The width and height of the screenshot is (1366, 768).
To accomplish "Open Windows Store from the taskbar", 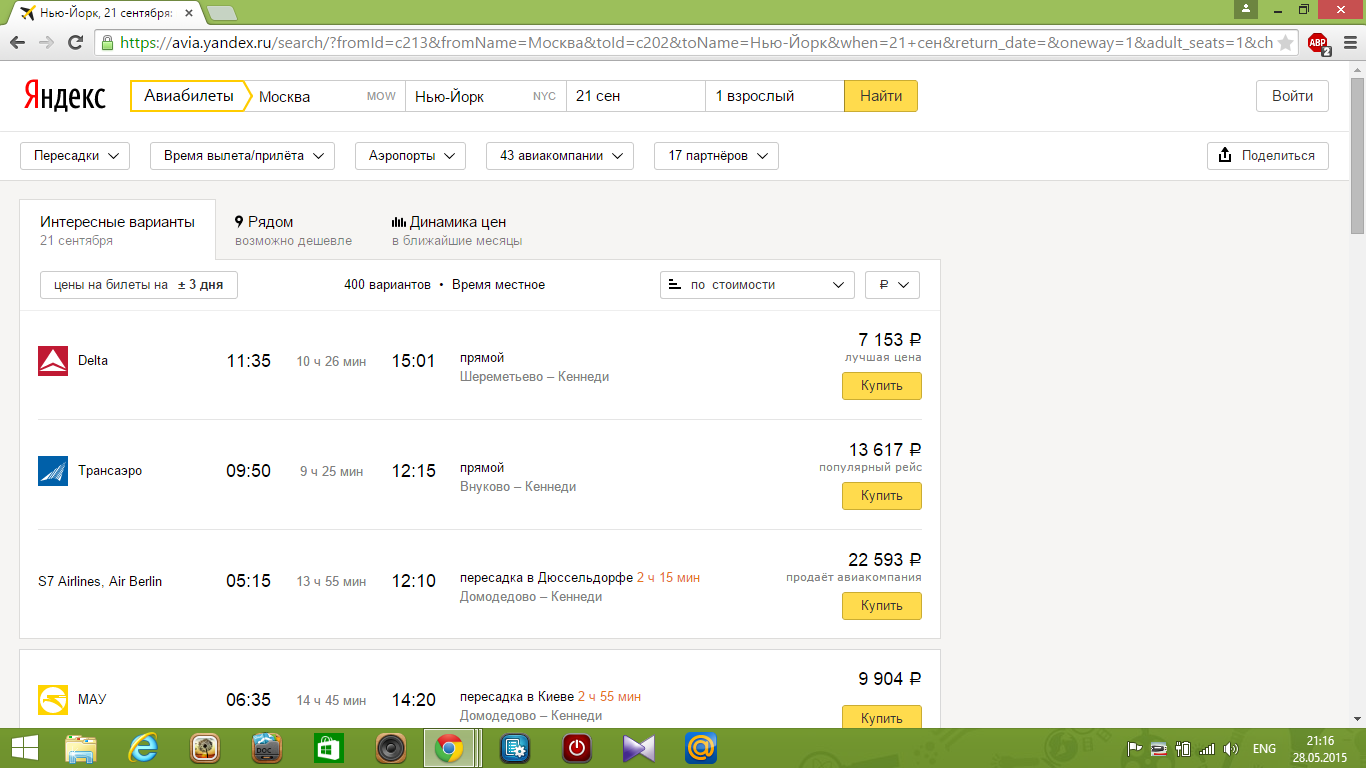I will 328,748.
